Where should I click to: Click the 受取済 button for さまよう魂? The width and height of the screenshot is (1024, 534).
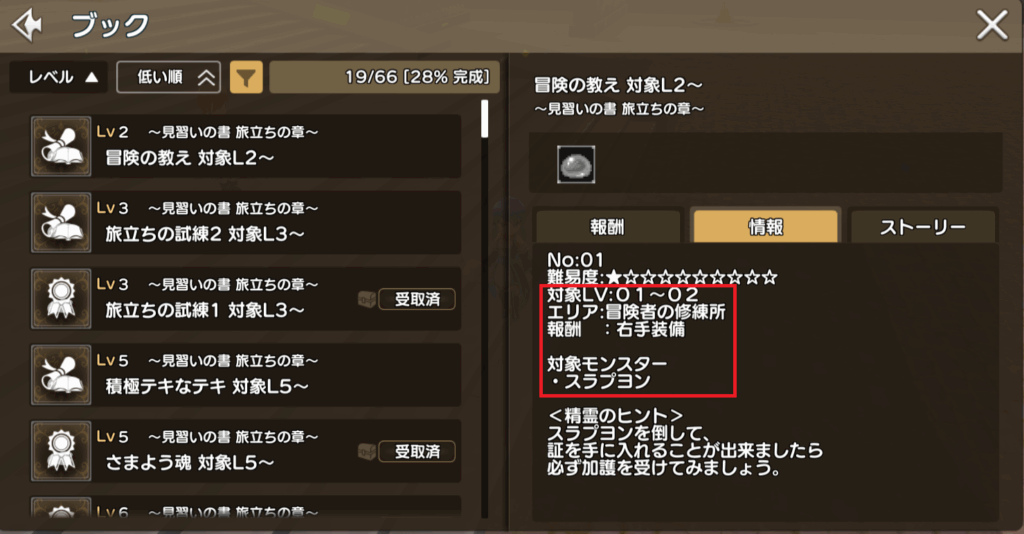417,451
